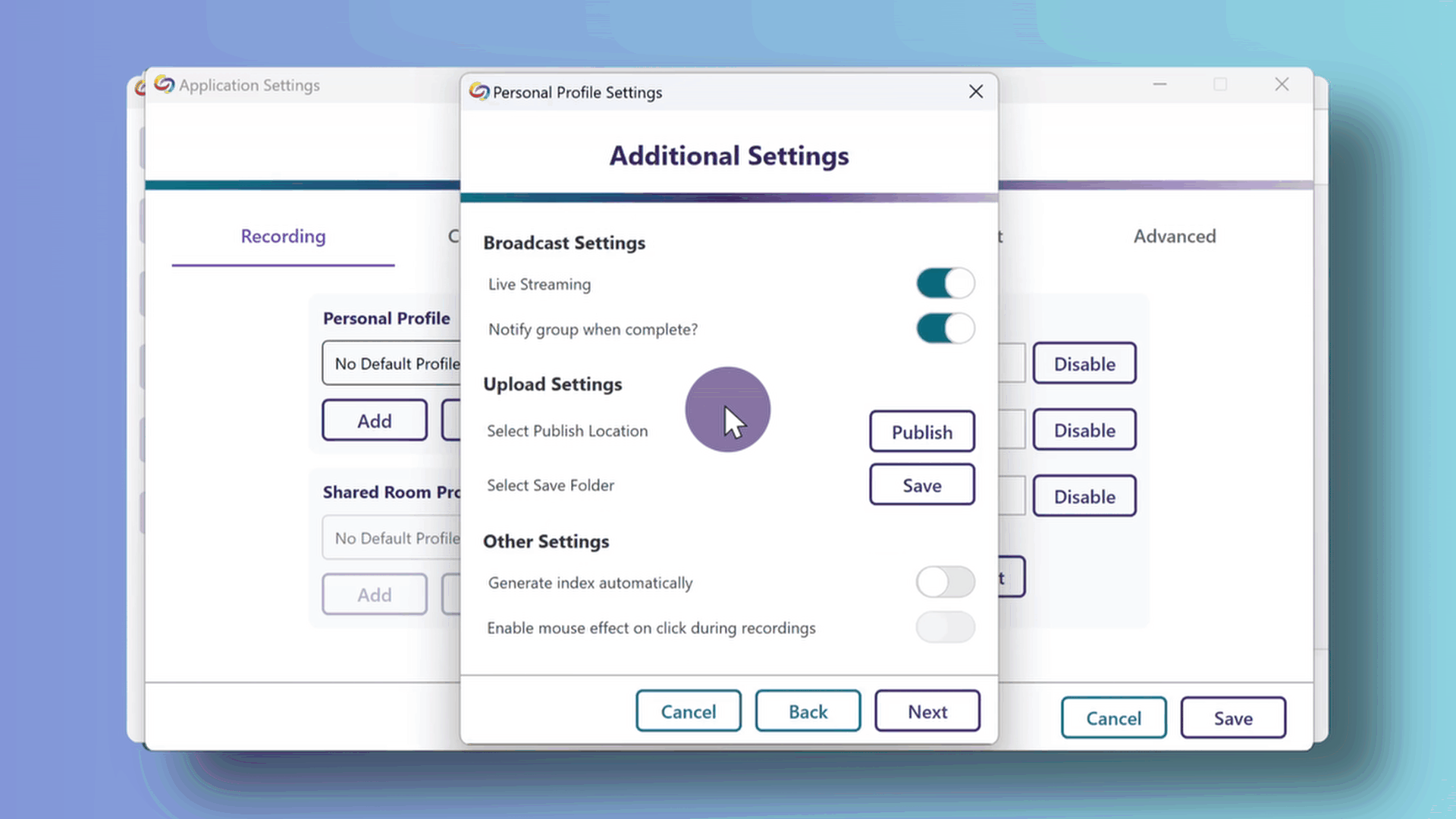The image size is (1456, 819).
Task: Click Save to select save folder
Action: 921,485
